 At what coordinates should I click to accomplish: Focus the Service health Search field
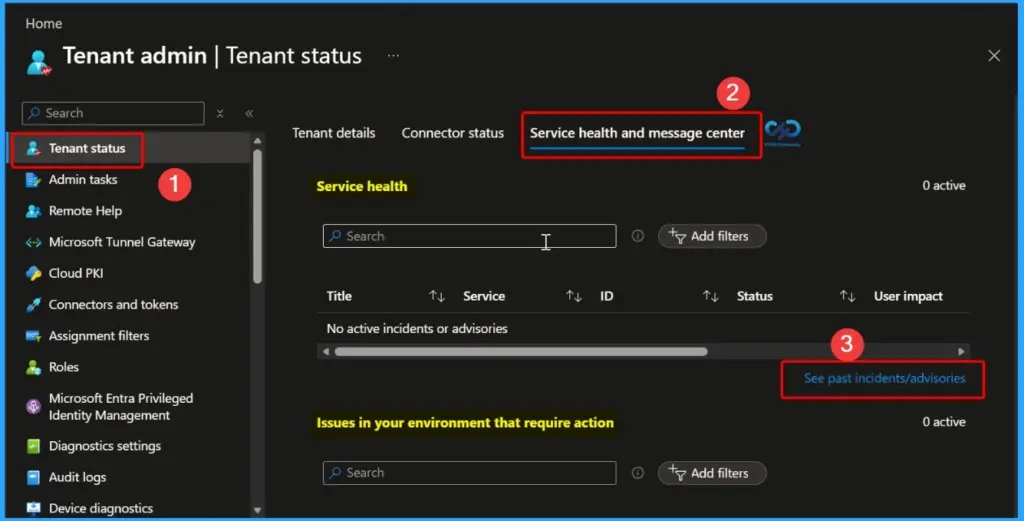tap(470, 236)
